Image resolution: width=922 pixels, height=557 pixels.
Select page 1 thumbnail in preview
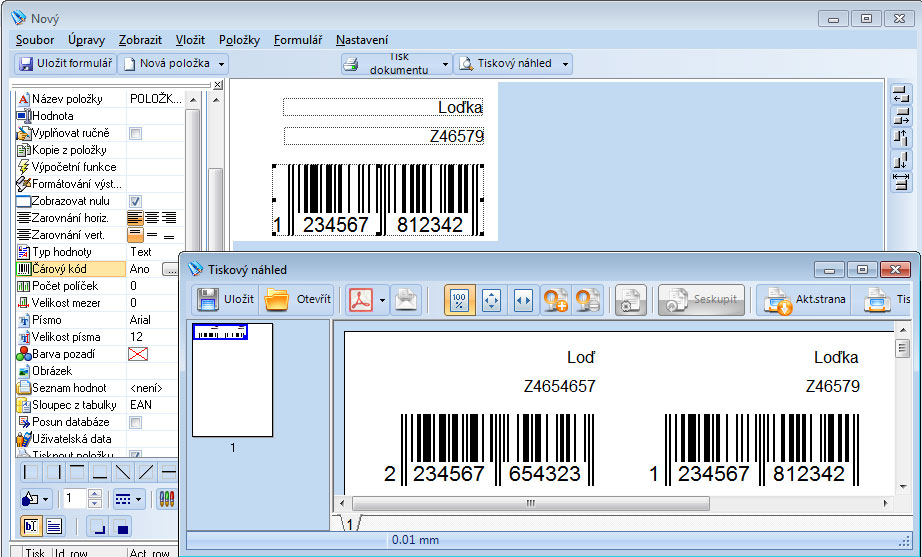(232, 380)
